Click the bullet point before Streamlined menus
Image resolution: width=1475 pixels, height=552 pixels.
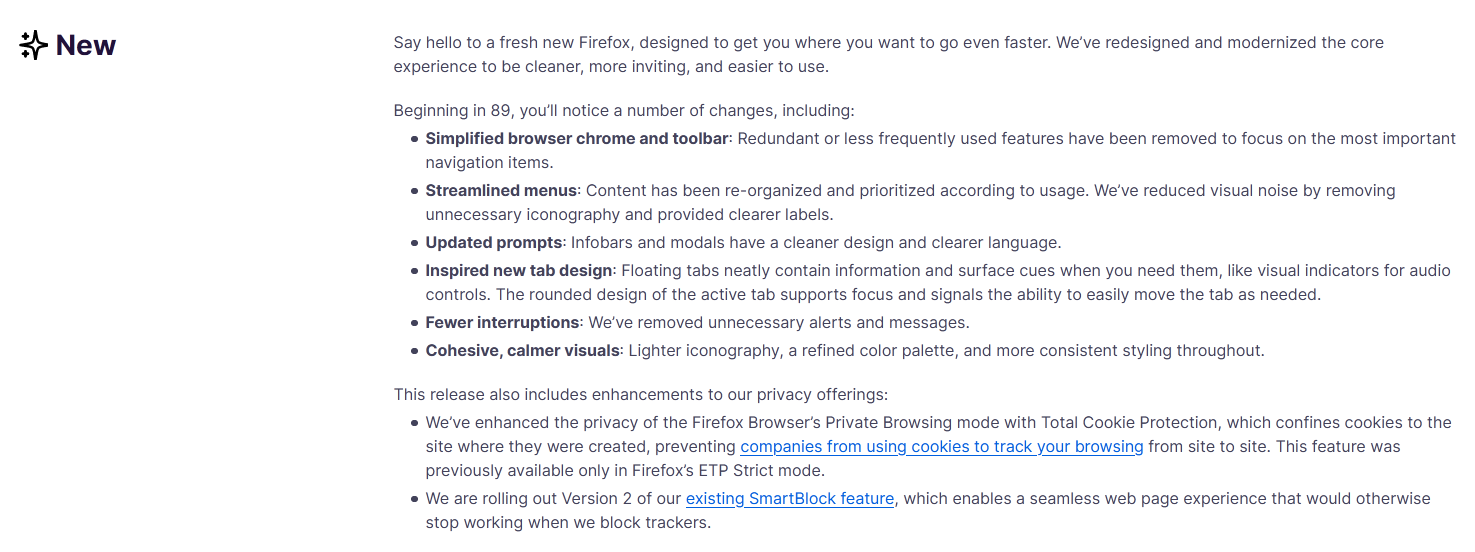(414, 191)
